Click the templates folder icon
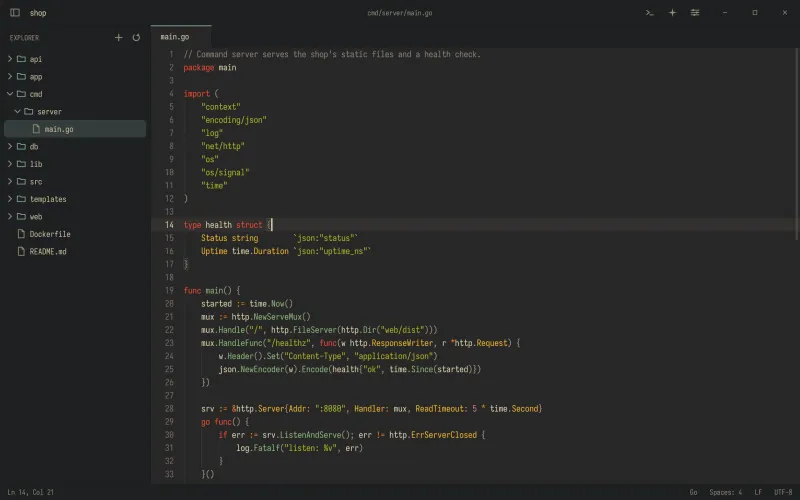Viewport: 800px width, 500px height. pos(21,199)
